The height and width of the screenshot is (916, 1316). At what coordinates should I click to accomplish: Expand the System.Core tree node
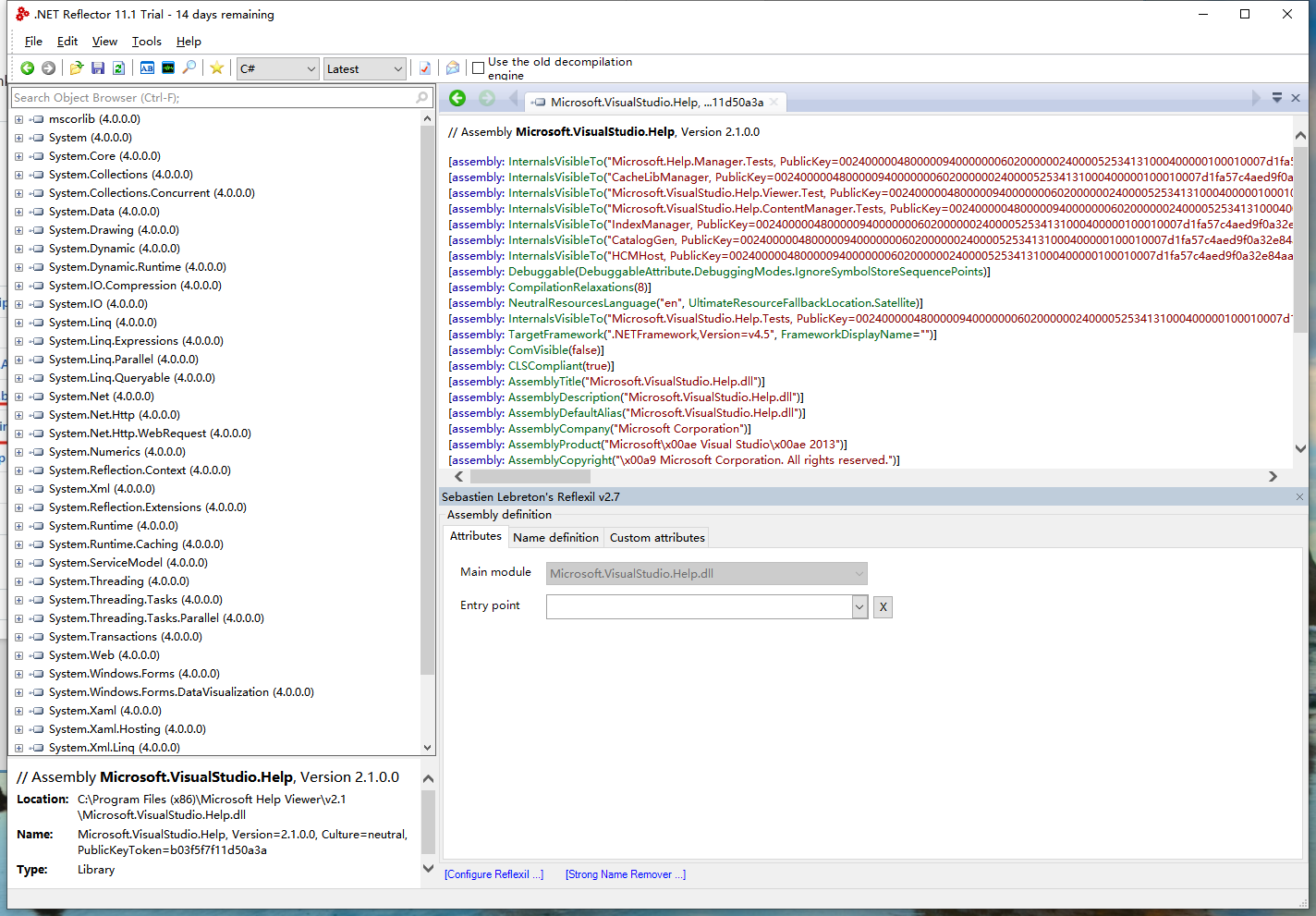tap(18, 156)
